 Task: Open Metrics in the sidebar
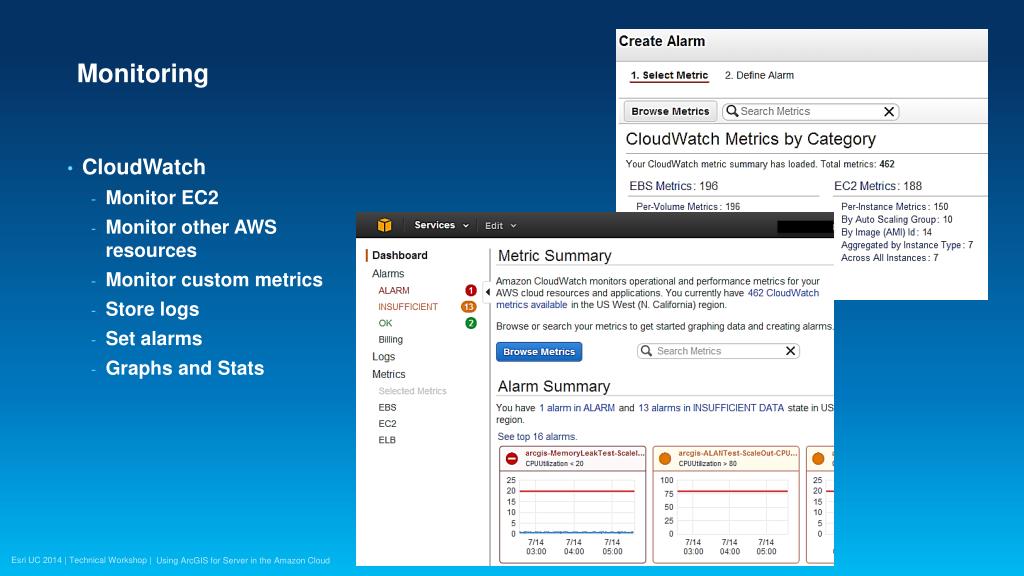click(389, 374)
